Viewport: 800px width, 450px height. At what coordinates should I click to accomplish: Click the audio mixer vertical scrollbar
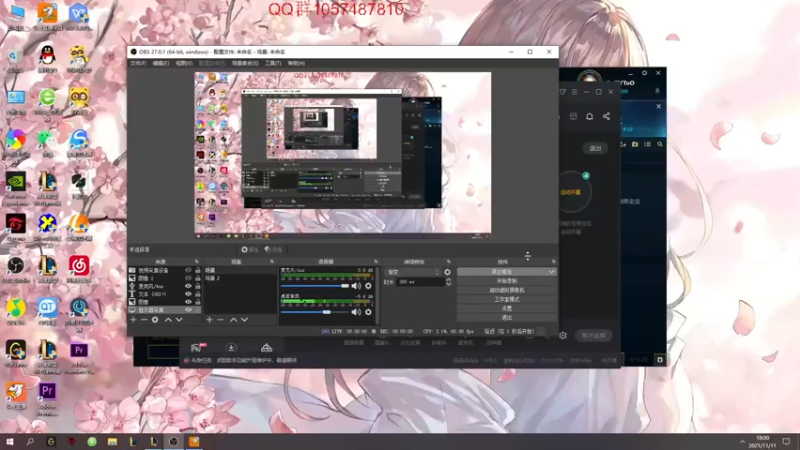[378, 295]
